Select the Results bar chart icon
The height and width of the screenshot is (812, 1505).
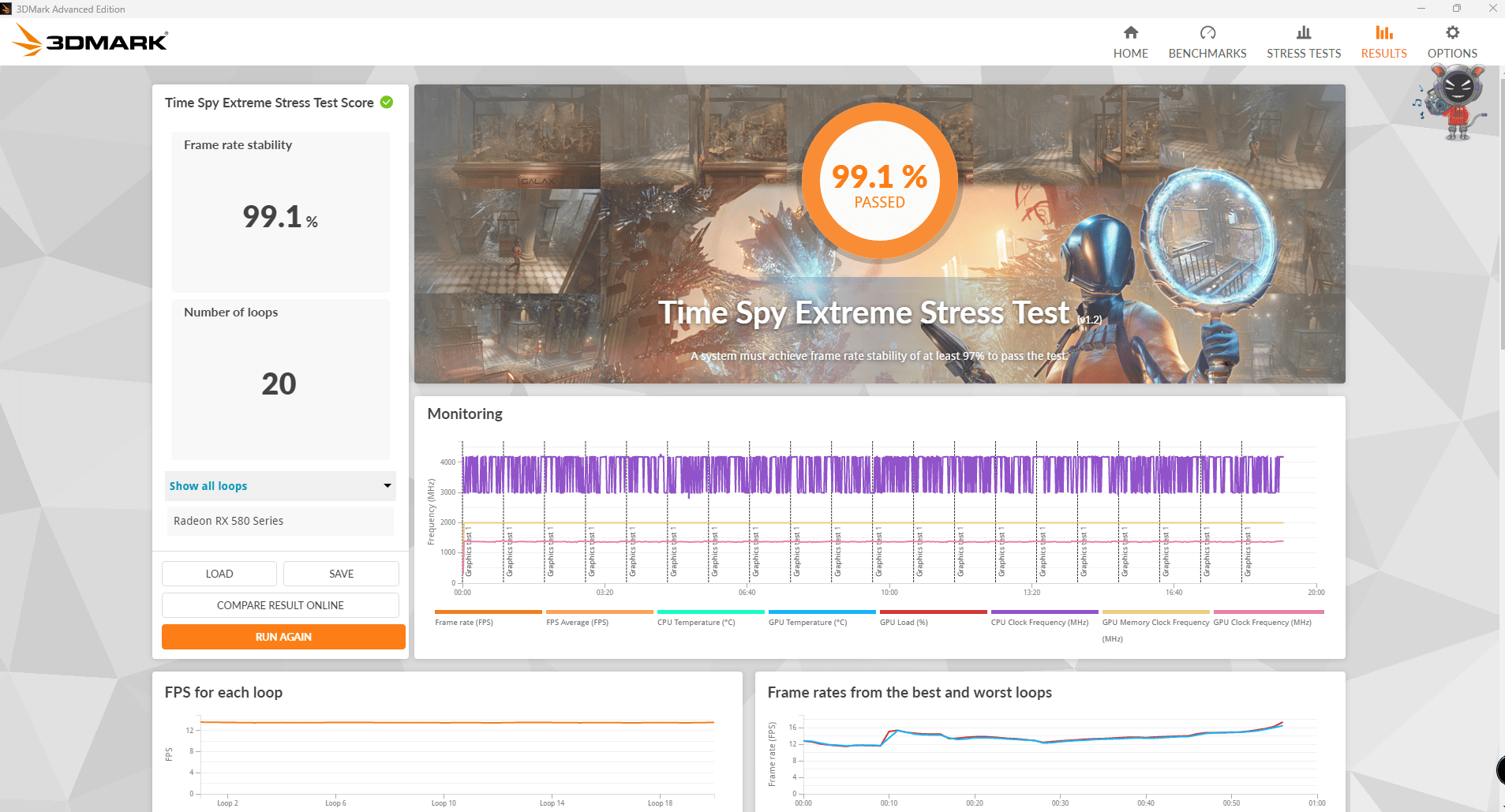click(1383, 33)
